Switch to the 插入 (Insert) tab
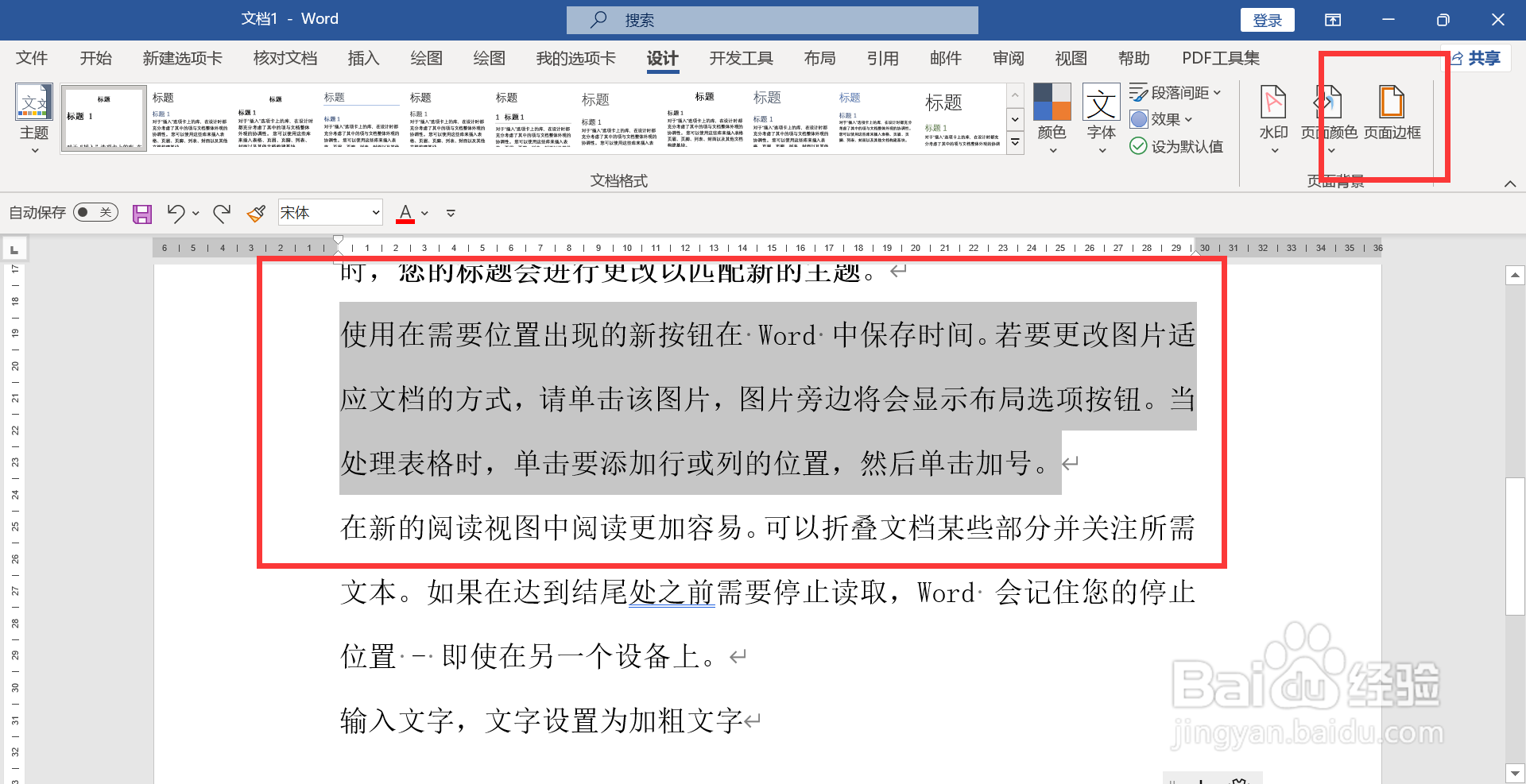 363,57
